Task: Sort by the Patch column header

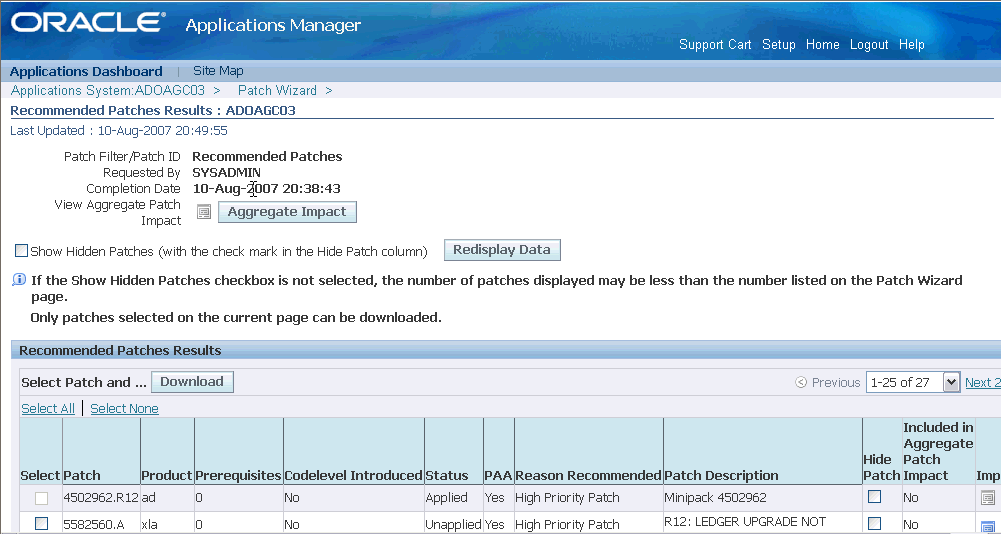Action: [x=82, y=475]
